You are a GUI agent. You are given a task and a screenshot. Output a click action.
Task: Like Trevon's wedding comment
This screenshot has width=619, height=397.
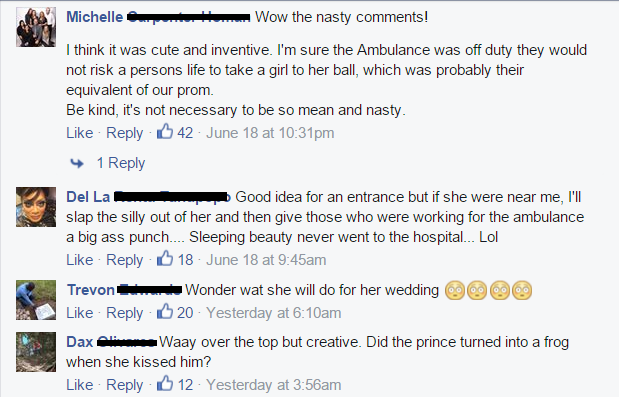coord(79,313)
